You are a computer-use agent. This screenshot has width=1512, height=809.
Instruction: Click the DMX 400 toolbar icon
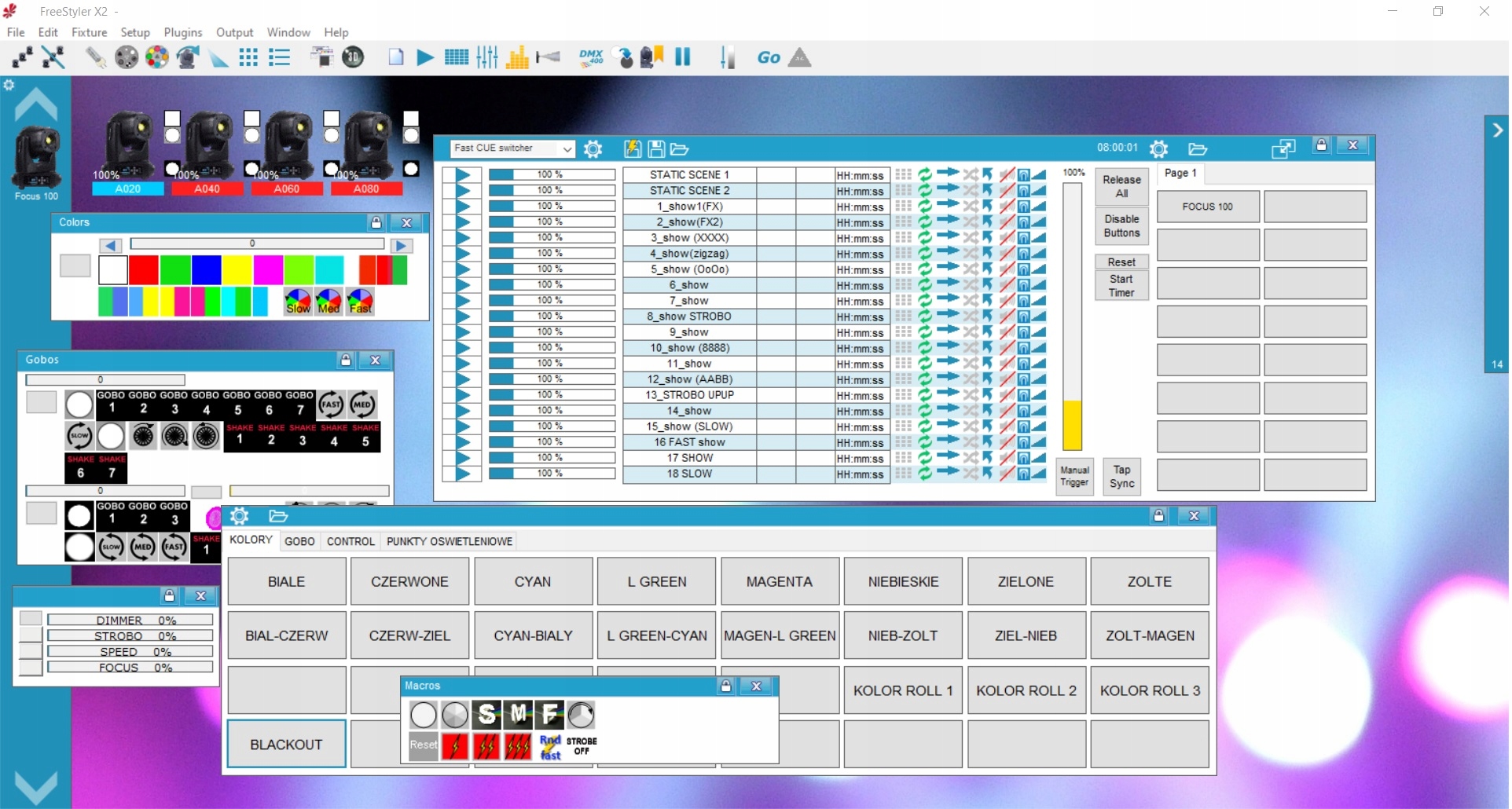pyautogui.click(x=591, y=57)
